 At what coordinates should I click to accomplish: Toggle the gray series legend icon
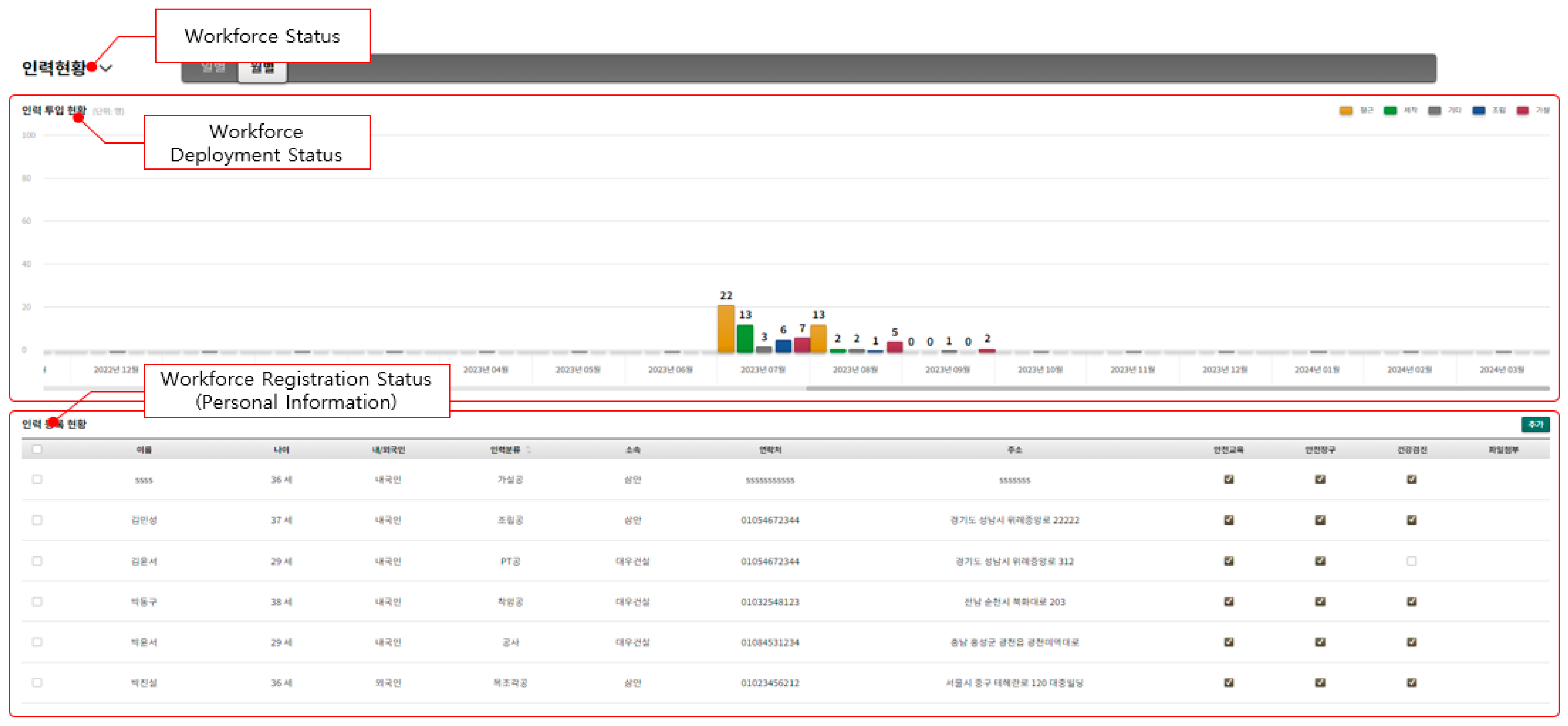pyautogui.click(x=1435, y=110)
